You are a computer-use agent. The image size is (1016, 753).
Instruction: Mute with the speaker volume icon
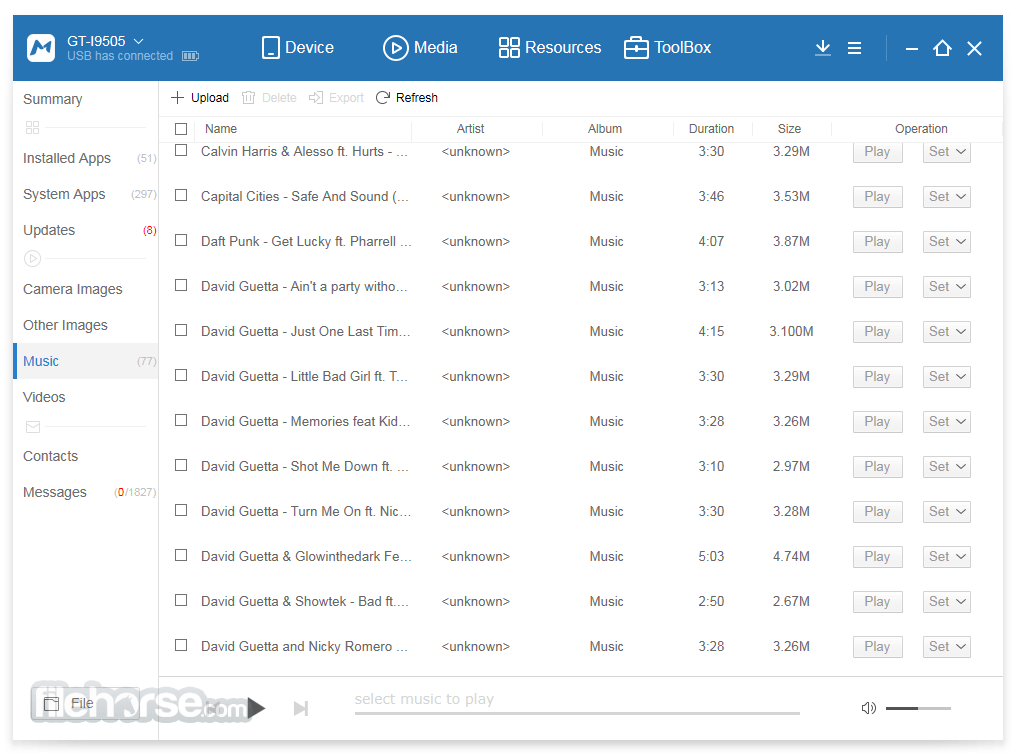(869, 708)
